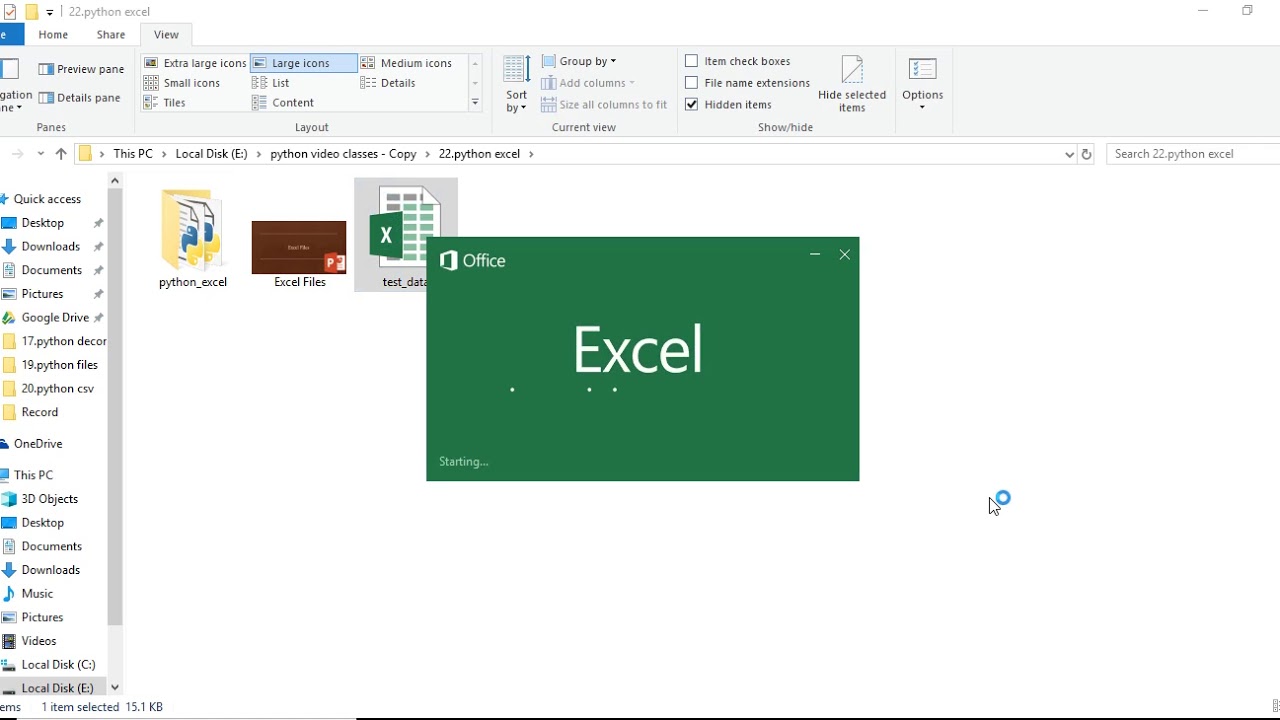Switch view to List layout
1280x720 pixels.
(x=271, y=83)
